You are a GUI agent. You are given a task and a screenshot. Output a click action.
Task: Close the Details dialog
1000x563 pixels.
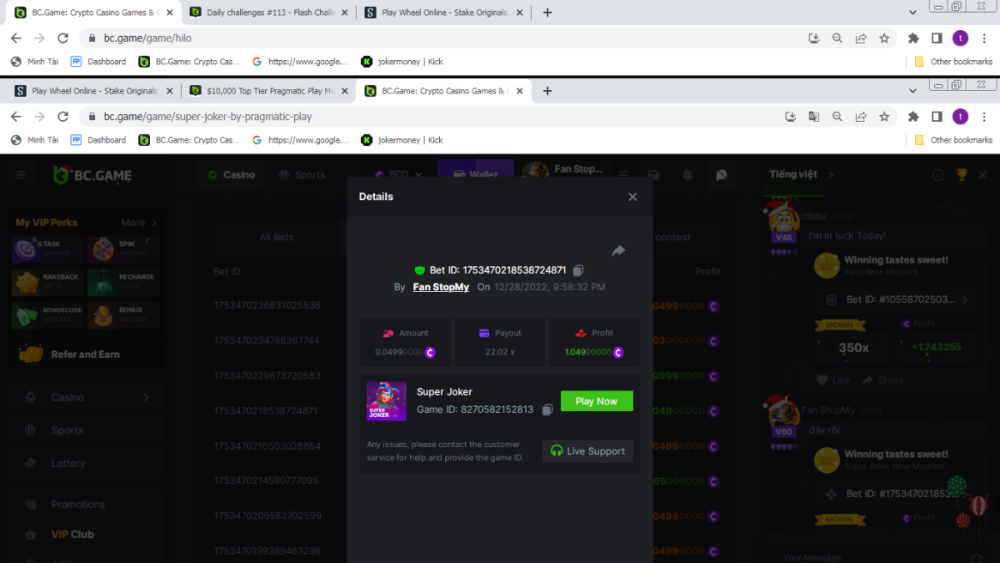[632, 197]
